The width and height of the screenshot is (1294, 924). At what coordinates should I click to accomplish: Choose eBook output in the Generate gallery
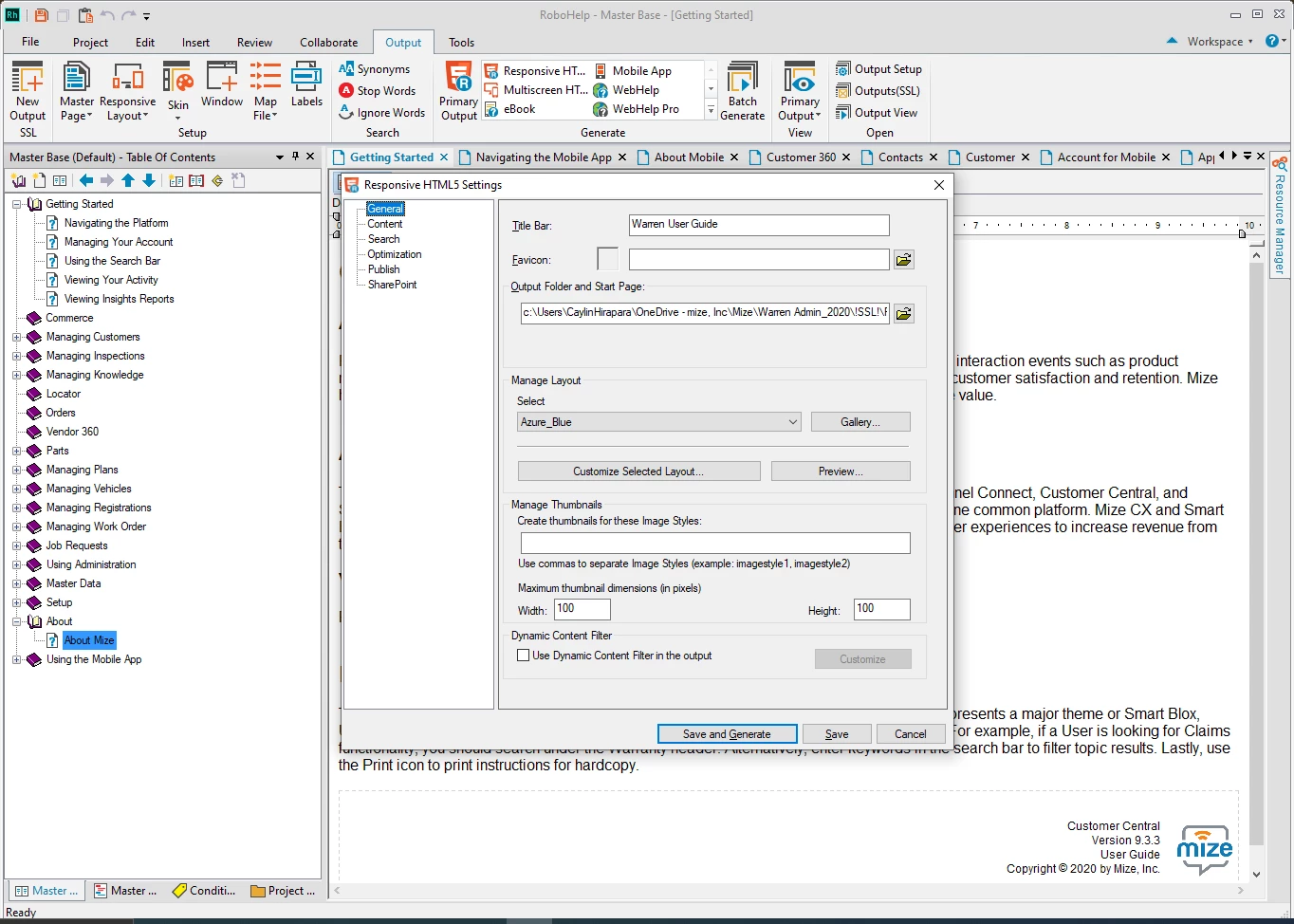tap(510, 109)
